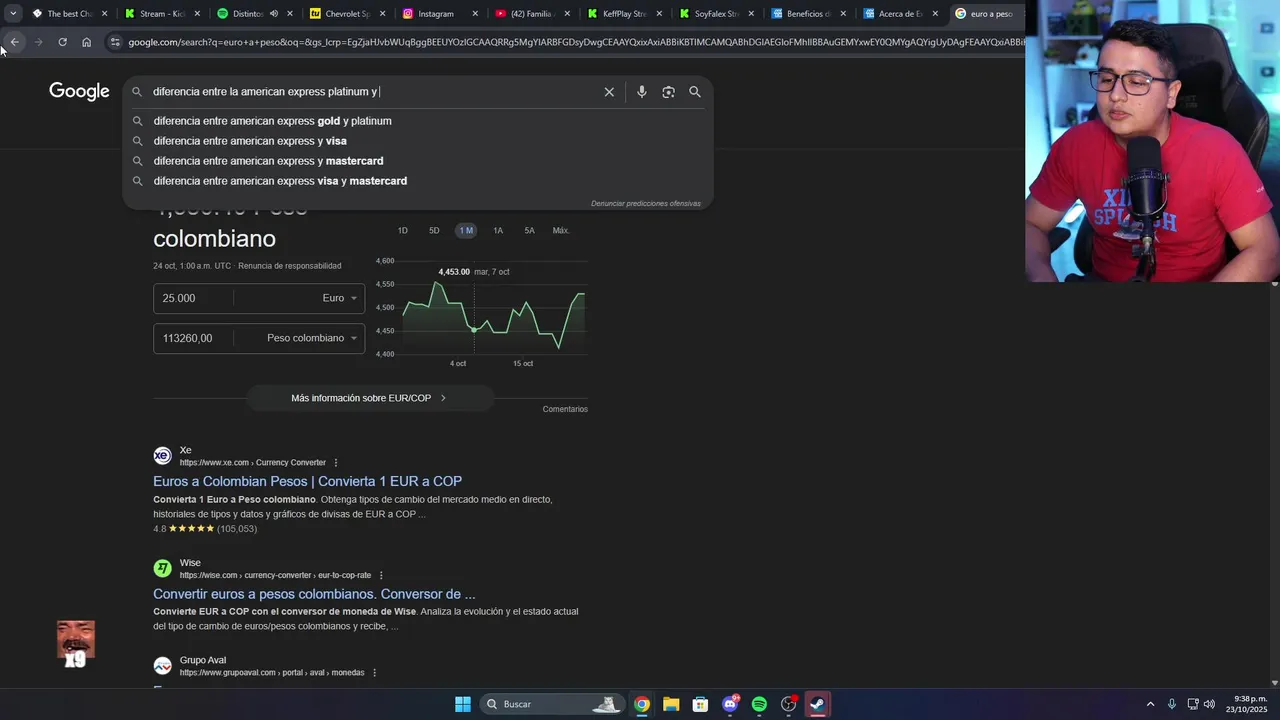This screenshot has height=720, width=1280.
Task: Go to the Google logo homepage
Action: tap(79, 92)
